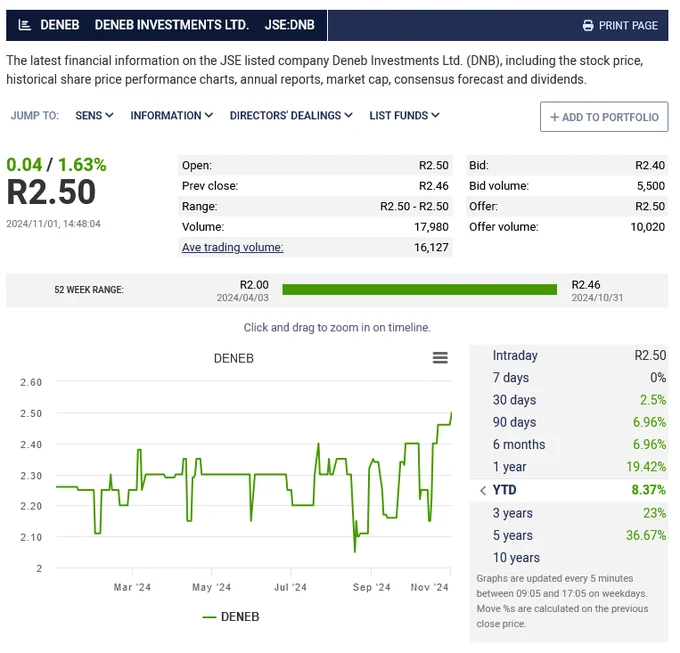Click the left chevron beside YTD
The image size is (680, 653).
tap(483, 490)
